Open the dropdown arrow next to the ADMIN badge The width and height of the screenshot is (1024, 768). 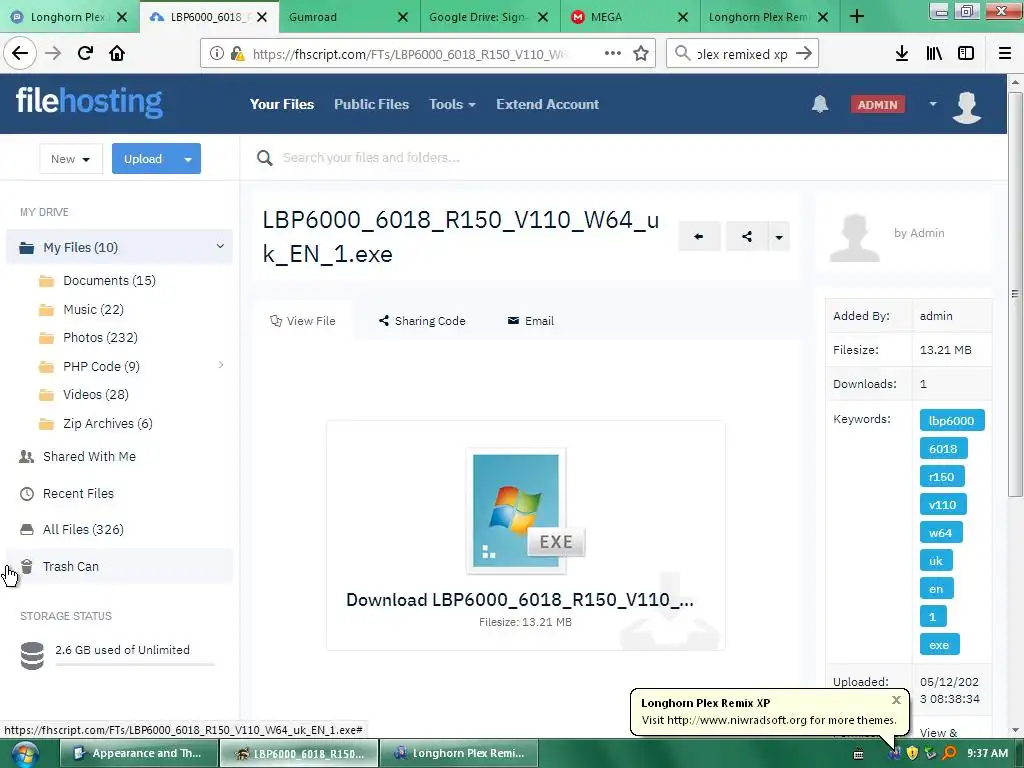[x=933, y=104]
